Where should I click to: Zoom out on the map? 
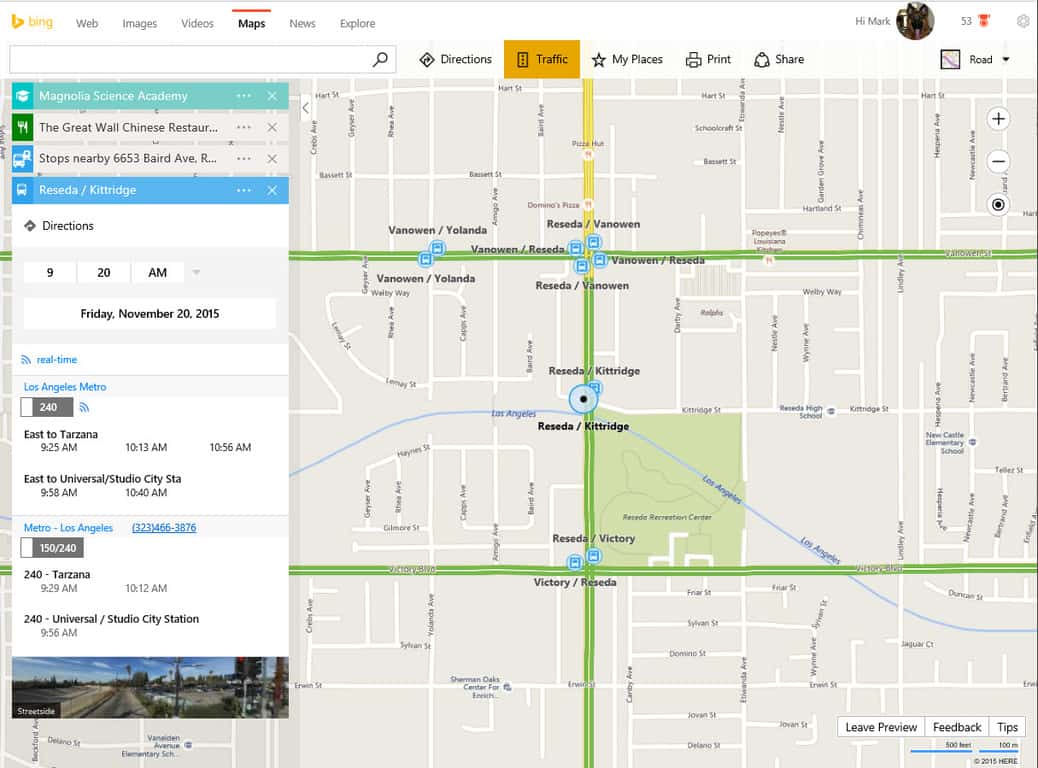point(998,161)
